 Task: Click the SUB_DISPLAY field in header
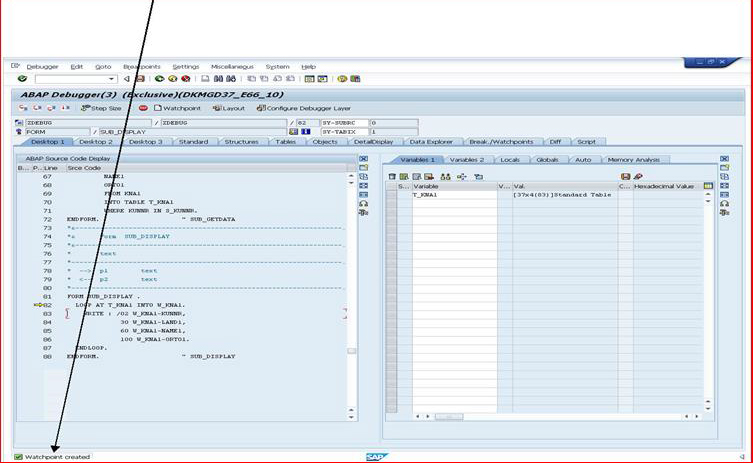(192, 132)
